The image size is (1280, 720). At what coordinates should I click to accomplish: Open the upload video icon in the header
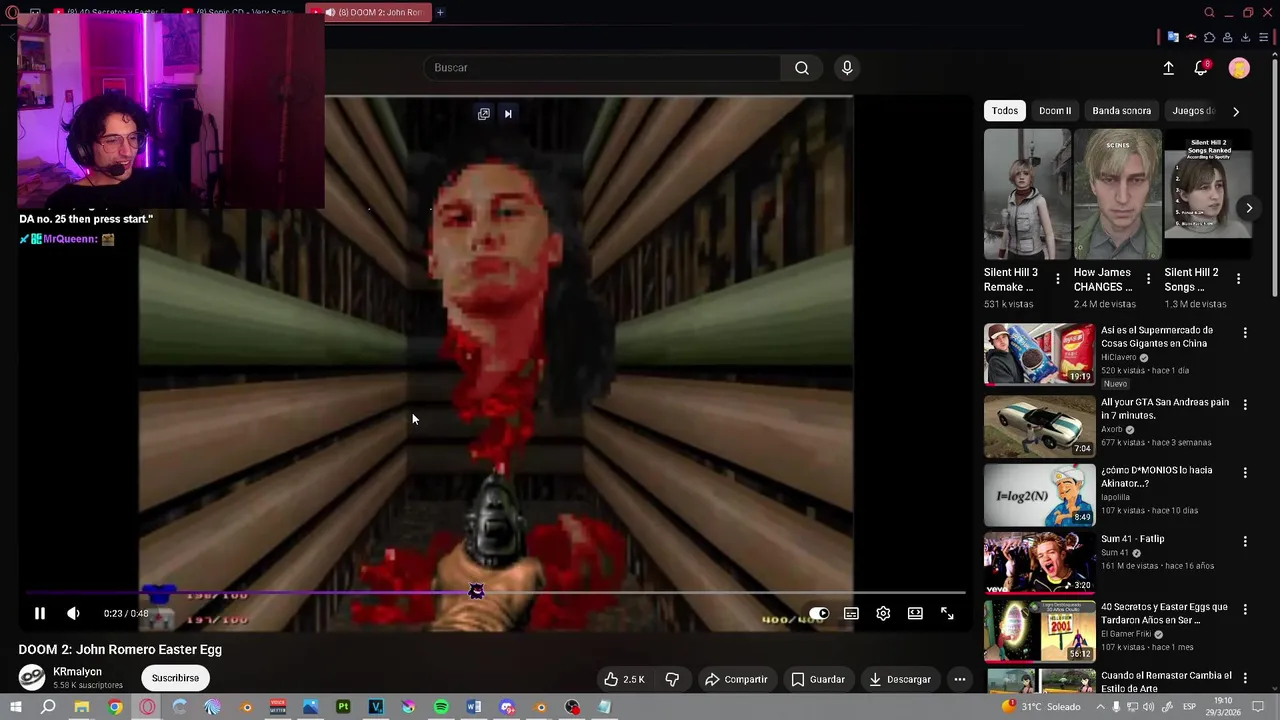(1168, 68)
